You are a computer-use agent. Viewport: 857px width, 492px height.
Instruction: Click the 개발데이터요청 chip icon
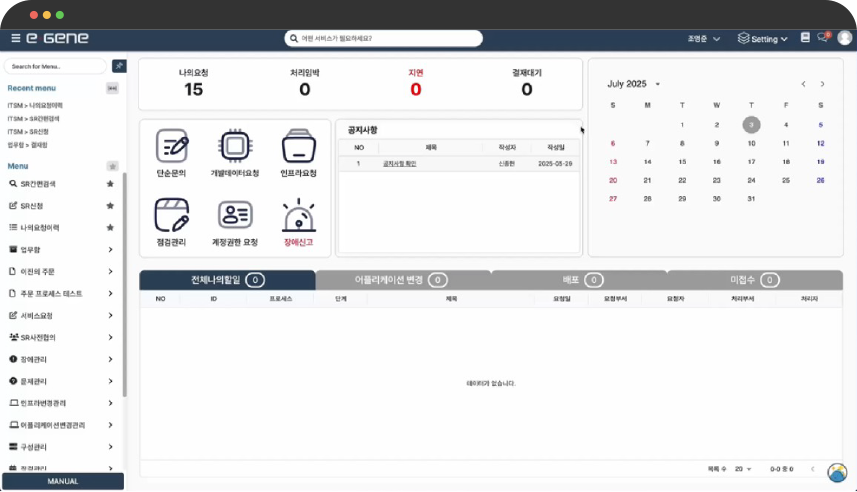point(234,147)
